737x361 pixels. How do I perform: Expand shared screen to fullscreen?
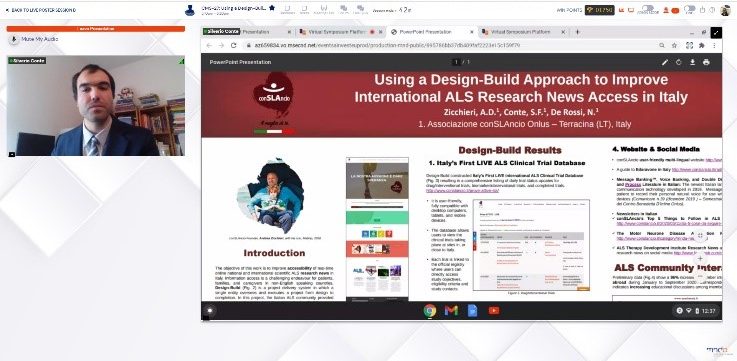(716, 32)
